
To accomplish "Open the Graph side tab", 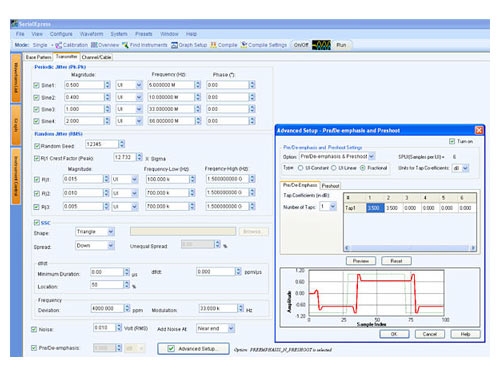I will pos(16,125).
